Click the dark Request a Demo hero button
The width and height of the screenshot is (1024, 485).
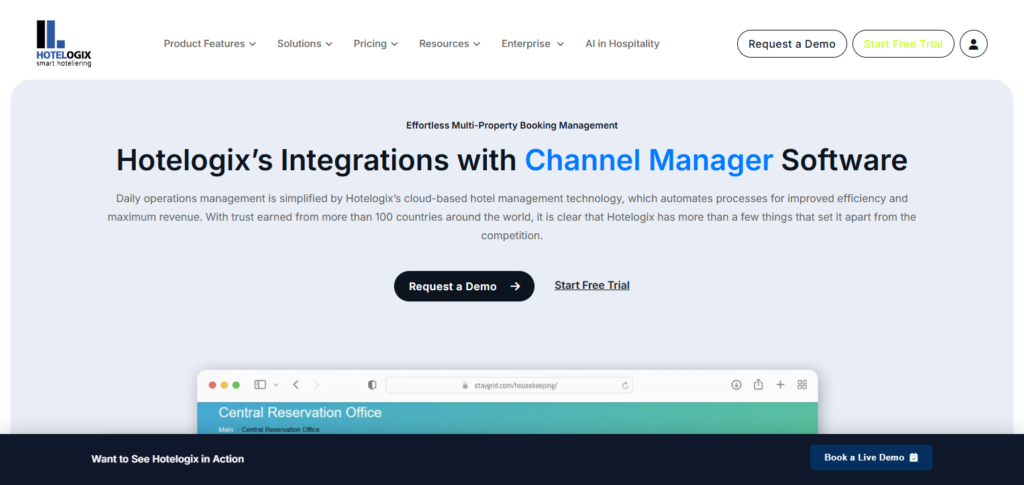click(464, 286)
